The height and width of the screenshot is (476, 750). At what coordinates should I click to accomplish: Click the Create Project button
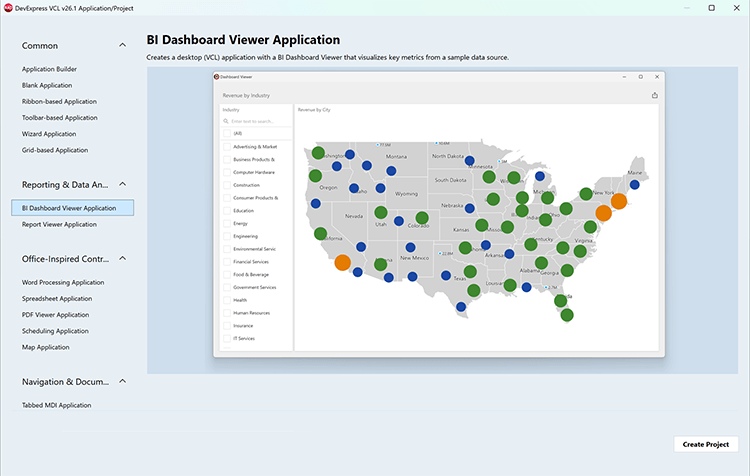pyautogui.click(x=706, y=444)
